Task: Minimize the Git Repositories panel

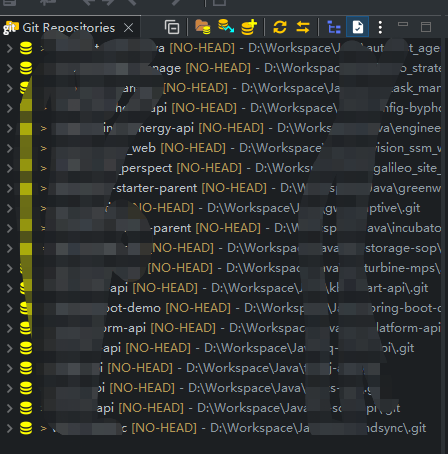Action: point(403,24)
